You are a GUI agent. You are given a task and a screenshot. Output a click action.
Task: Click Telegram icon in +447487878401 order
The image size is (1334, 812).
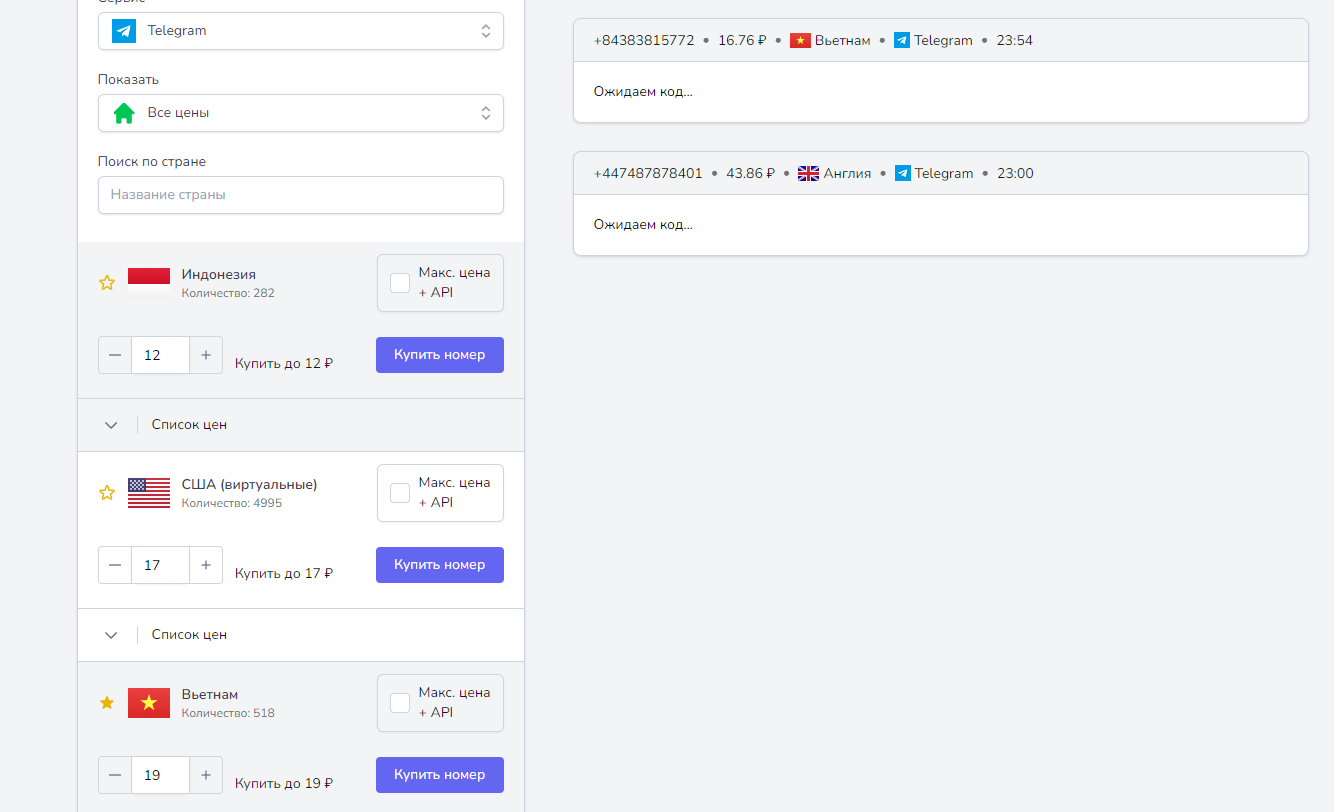point(903,174)
